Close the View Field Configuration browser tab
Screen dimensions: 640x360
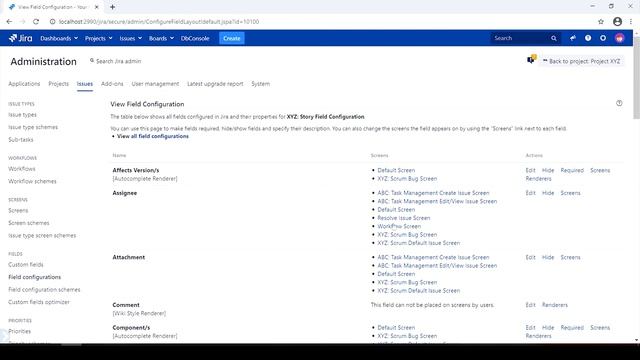coord(96,7)
